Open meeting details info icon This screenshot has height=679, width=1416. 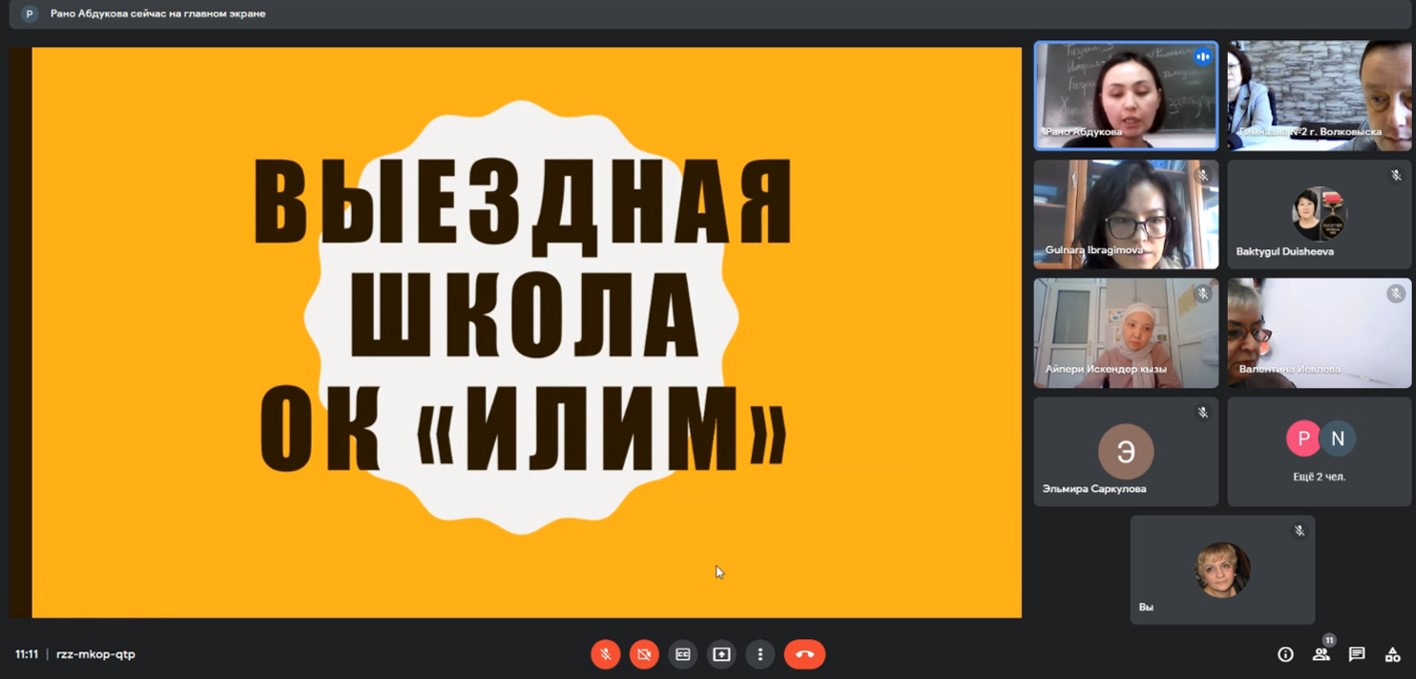tap(1286, 655)
